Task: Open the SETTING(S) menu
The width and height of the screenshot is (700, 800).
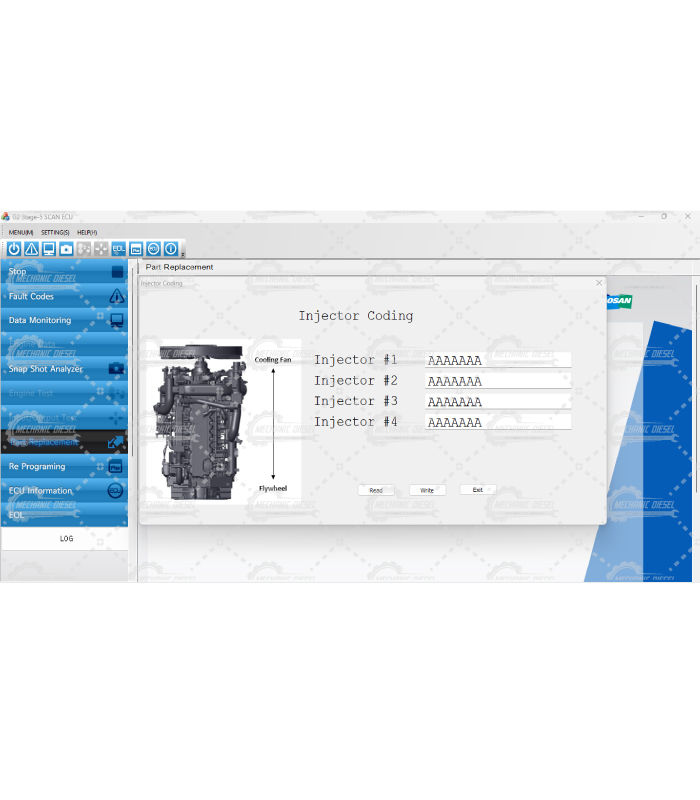Action: [x=55, y=232]
